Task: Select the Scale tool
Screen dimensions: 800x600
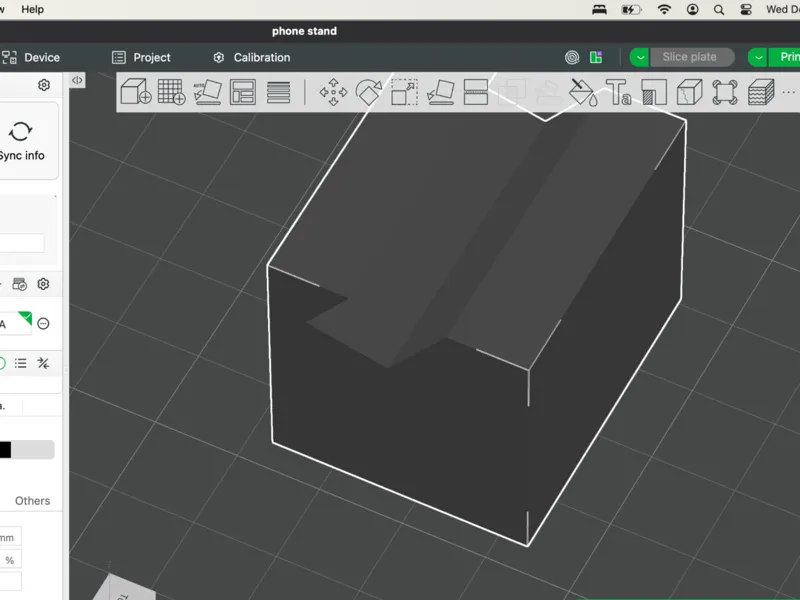Action: (x=404, y=92)
